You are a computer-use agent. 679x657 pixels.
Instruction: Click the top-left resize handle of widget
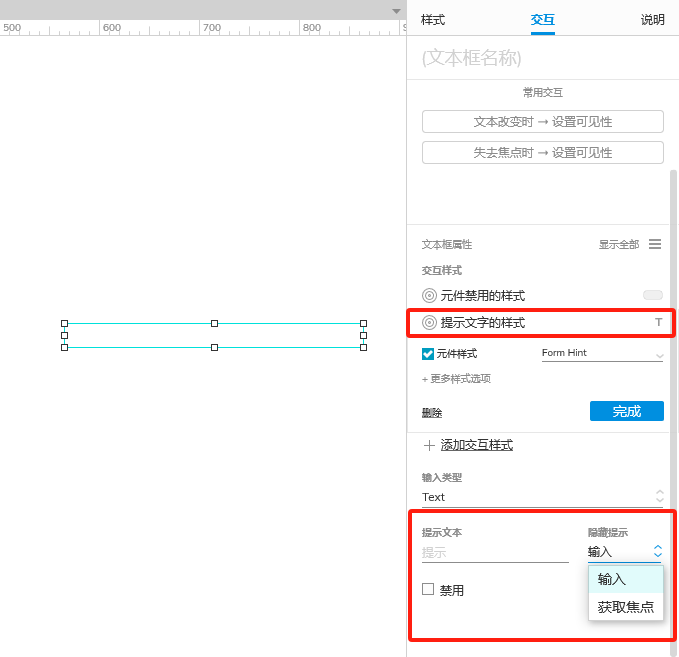(65, 324)
